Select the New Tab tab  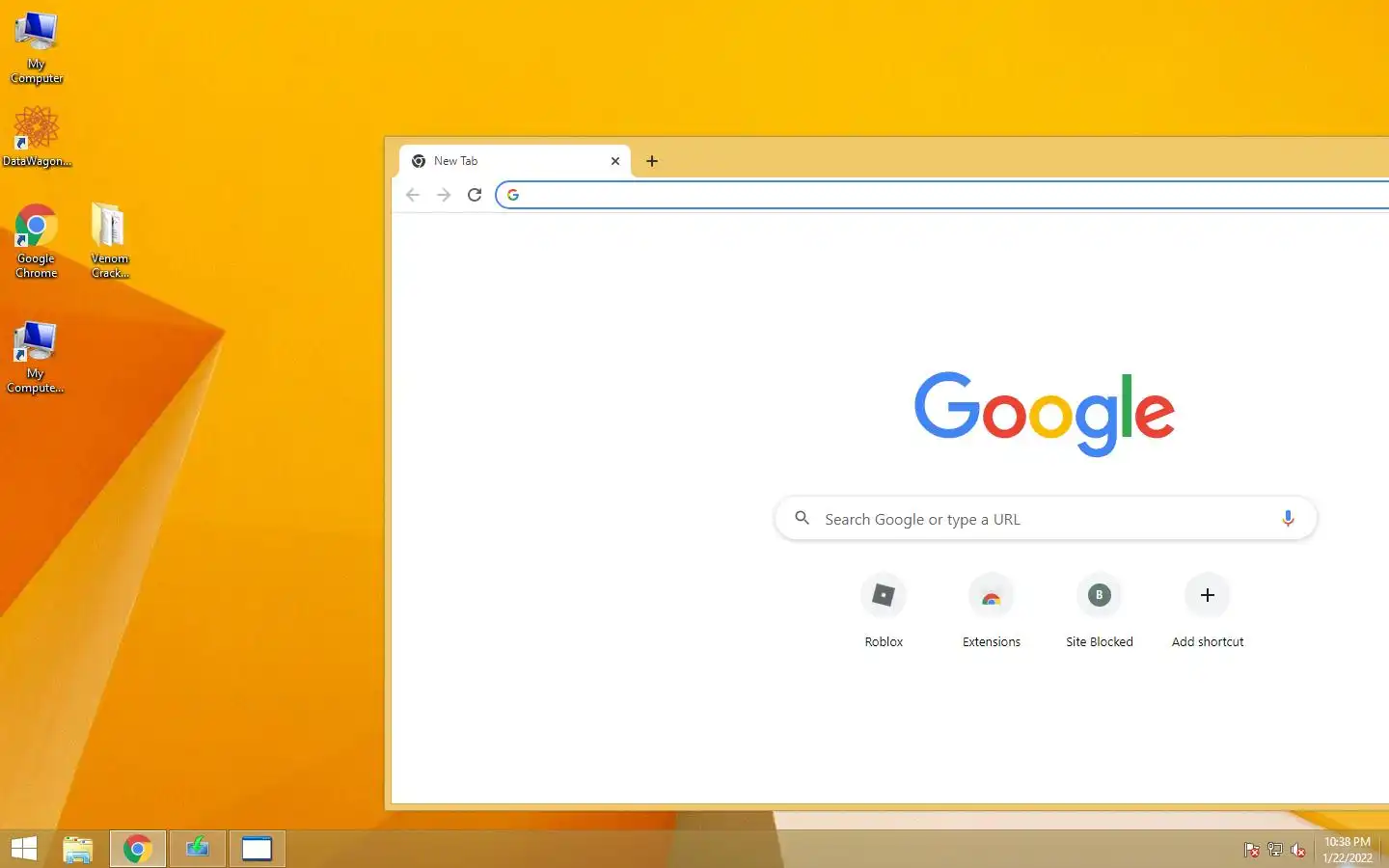pyautogui.click(x=515, y=161)
